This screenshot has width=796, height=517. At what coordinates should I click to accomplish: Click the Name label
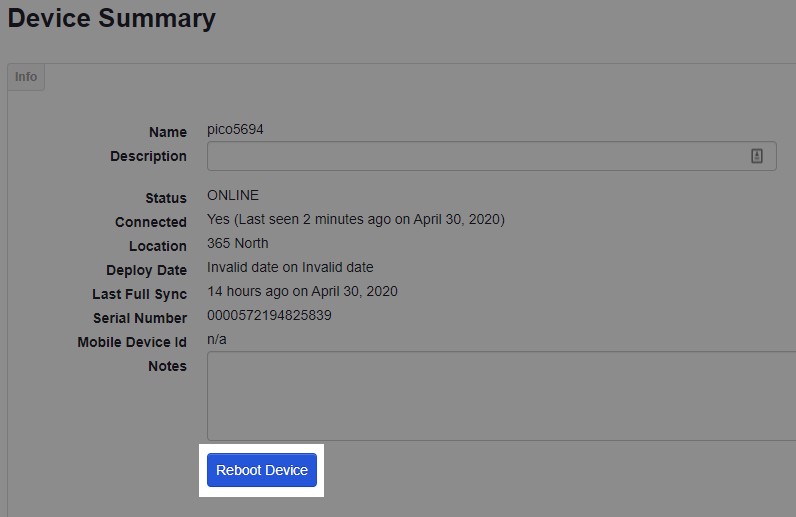pyautogui.click(x=167, y=132)
